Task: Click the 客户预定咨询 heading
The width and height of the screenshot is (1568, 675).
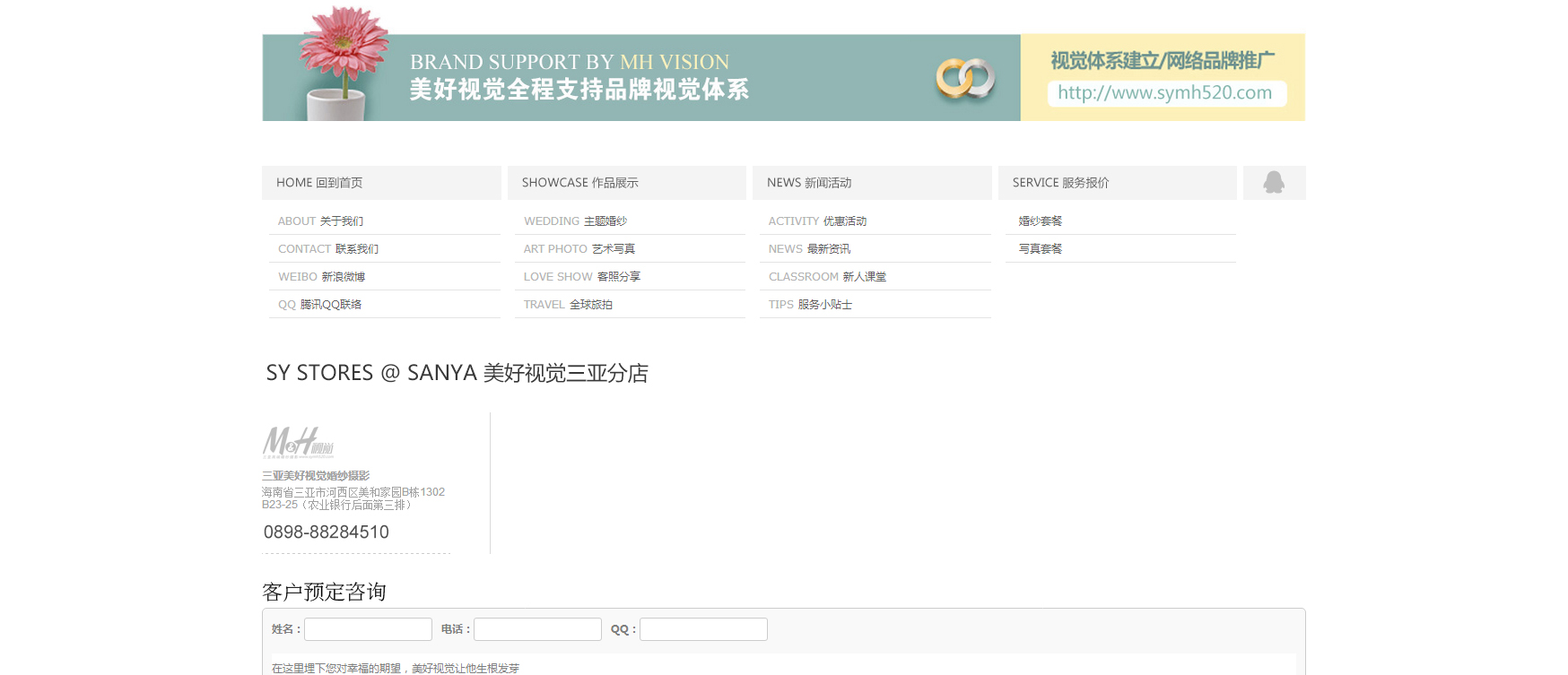Action: click(x=324, y=592)
